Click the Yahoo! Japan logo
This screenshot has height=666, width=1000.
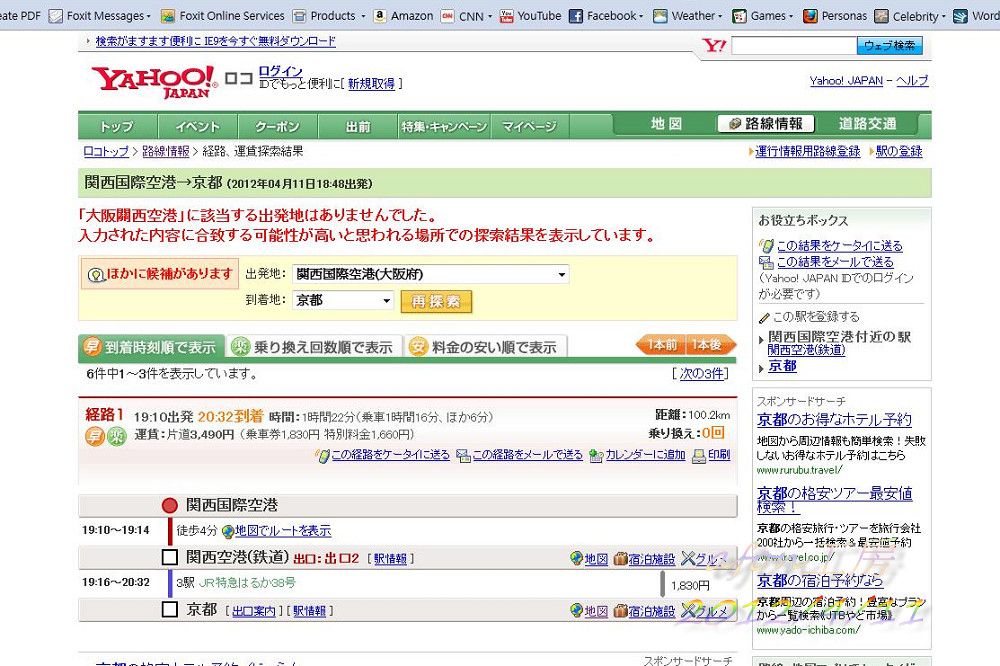click(153, 81)
